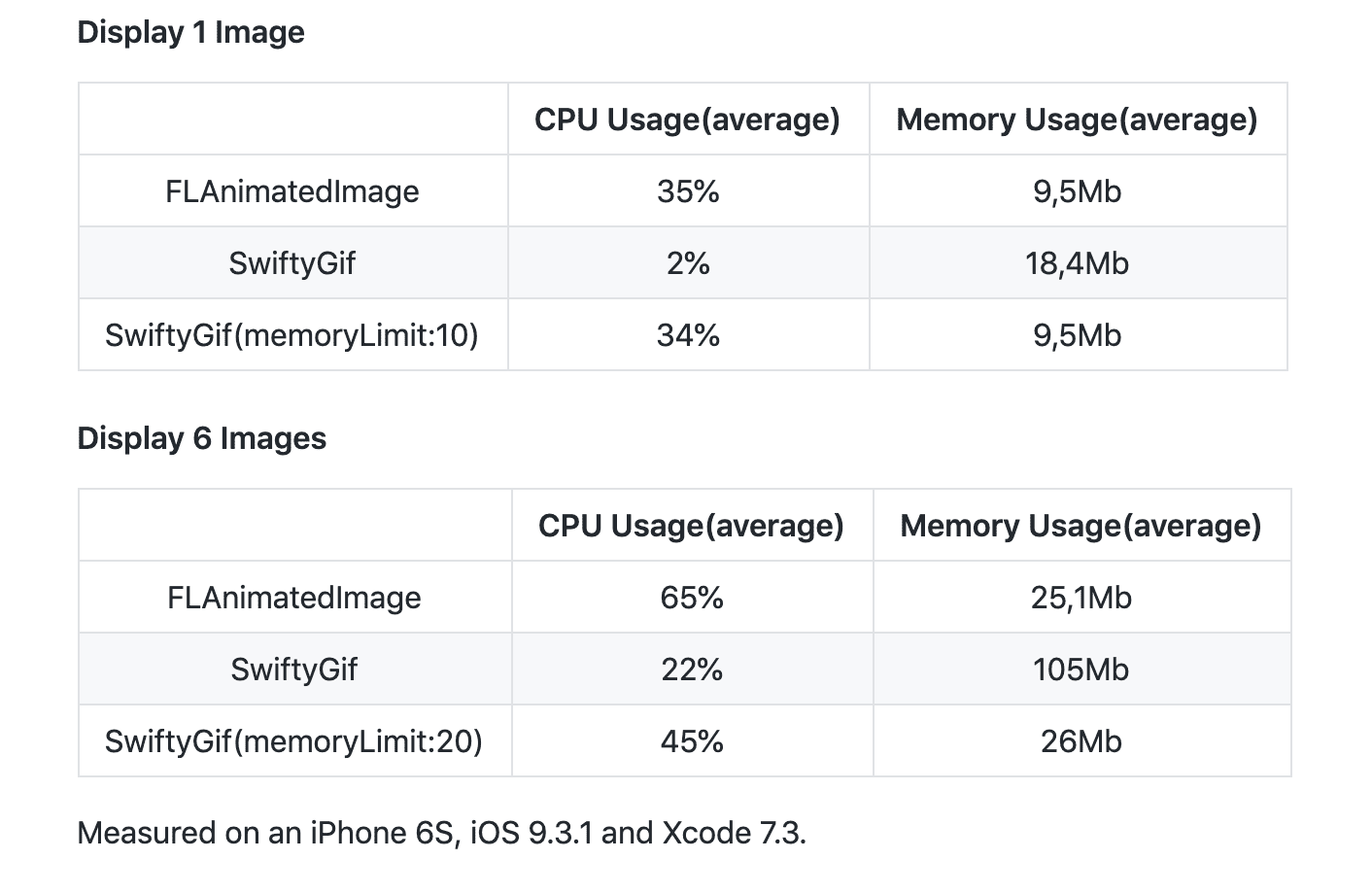Select Memory Usage(average) header in second table

1081,526
